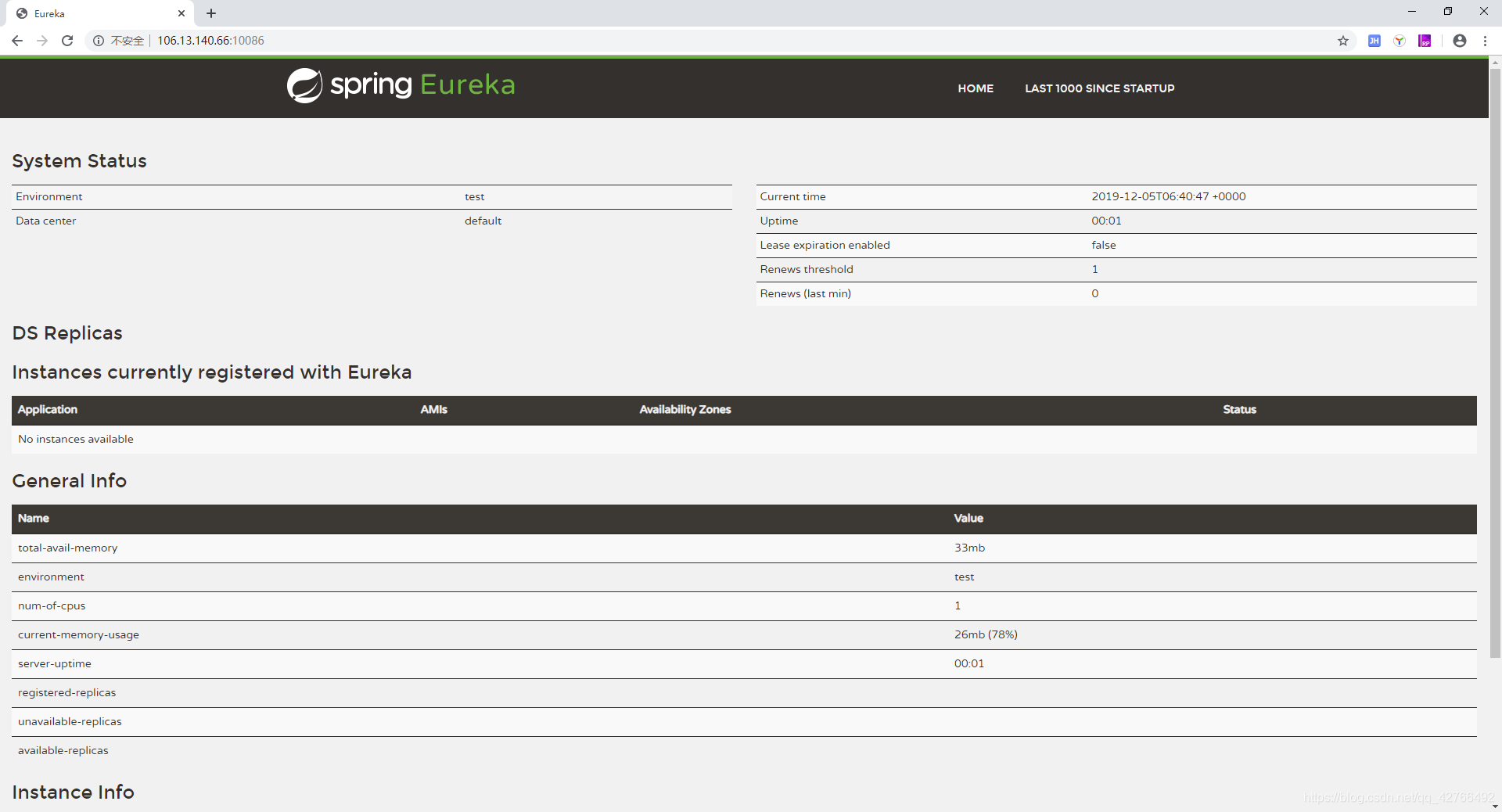Click the not-secure site info icon
The image size is (1502, 812).
[x=99, y=41]
